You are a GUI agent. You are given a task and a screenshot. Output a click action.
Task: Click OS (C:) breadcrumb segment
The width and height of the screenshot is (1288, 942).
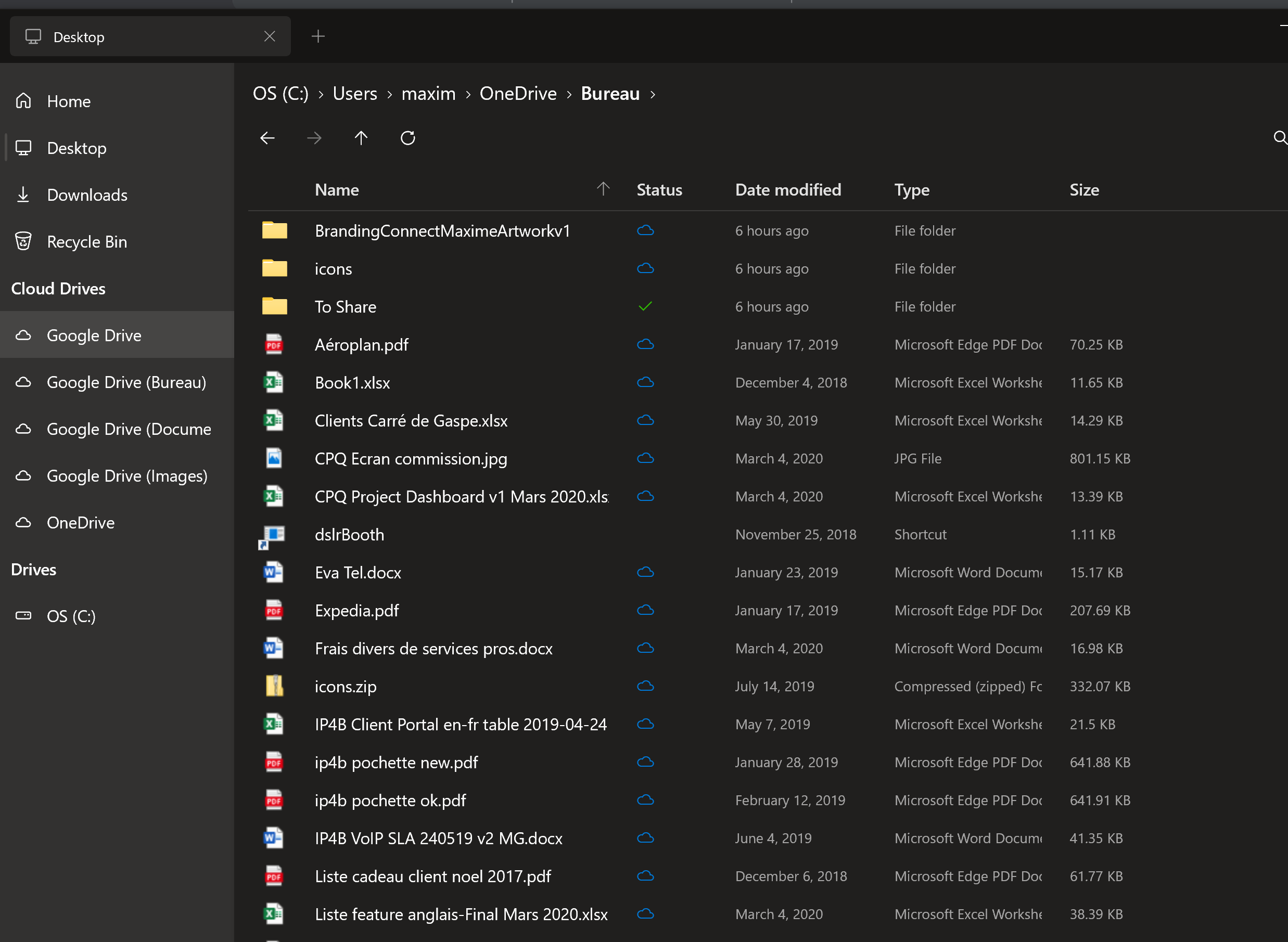280,94
